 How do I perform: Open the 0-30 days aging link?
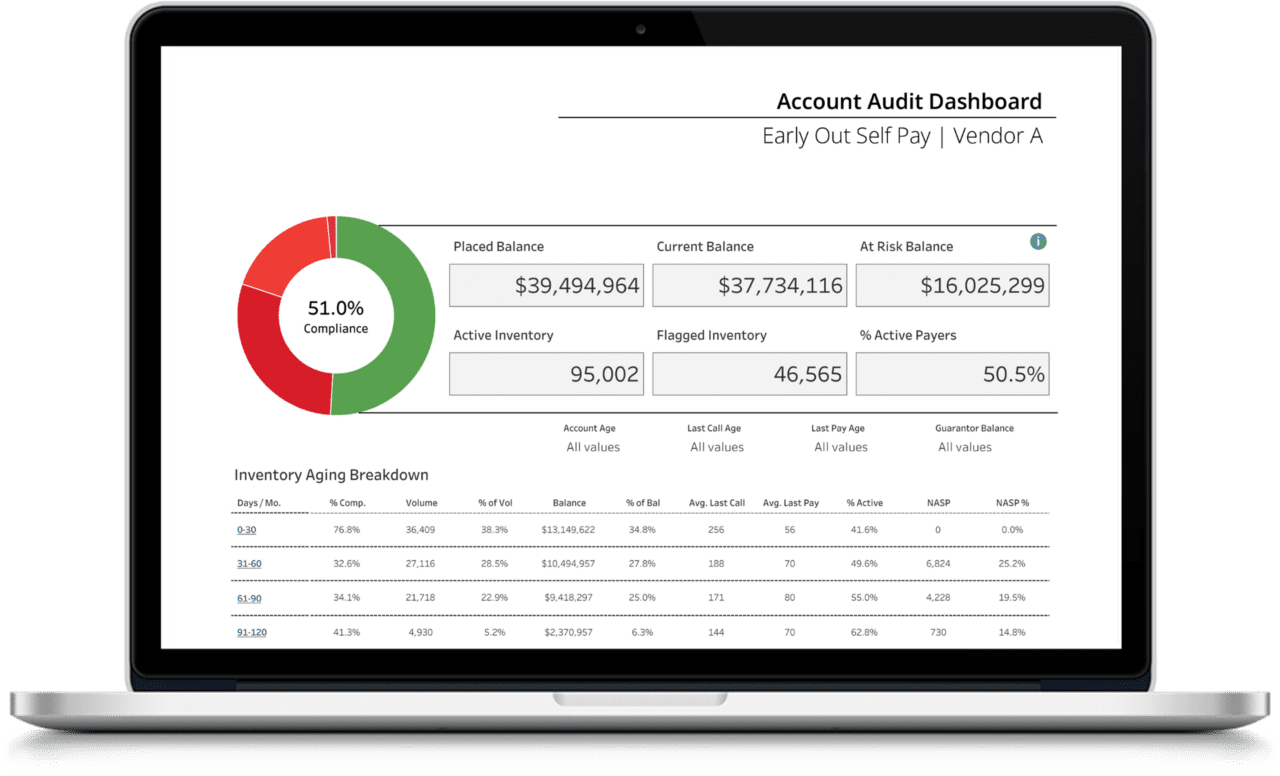[246, 530]
